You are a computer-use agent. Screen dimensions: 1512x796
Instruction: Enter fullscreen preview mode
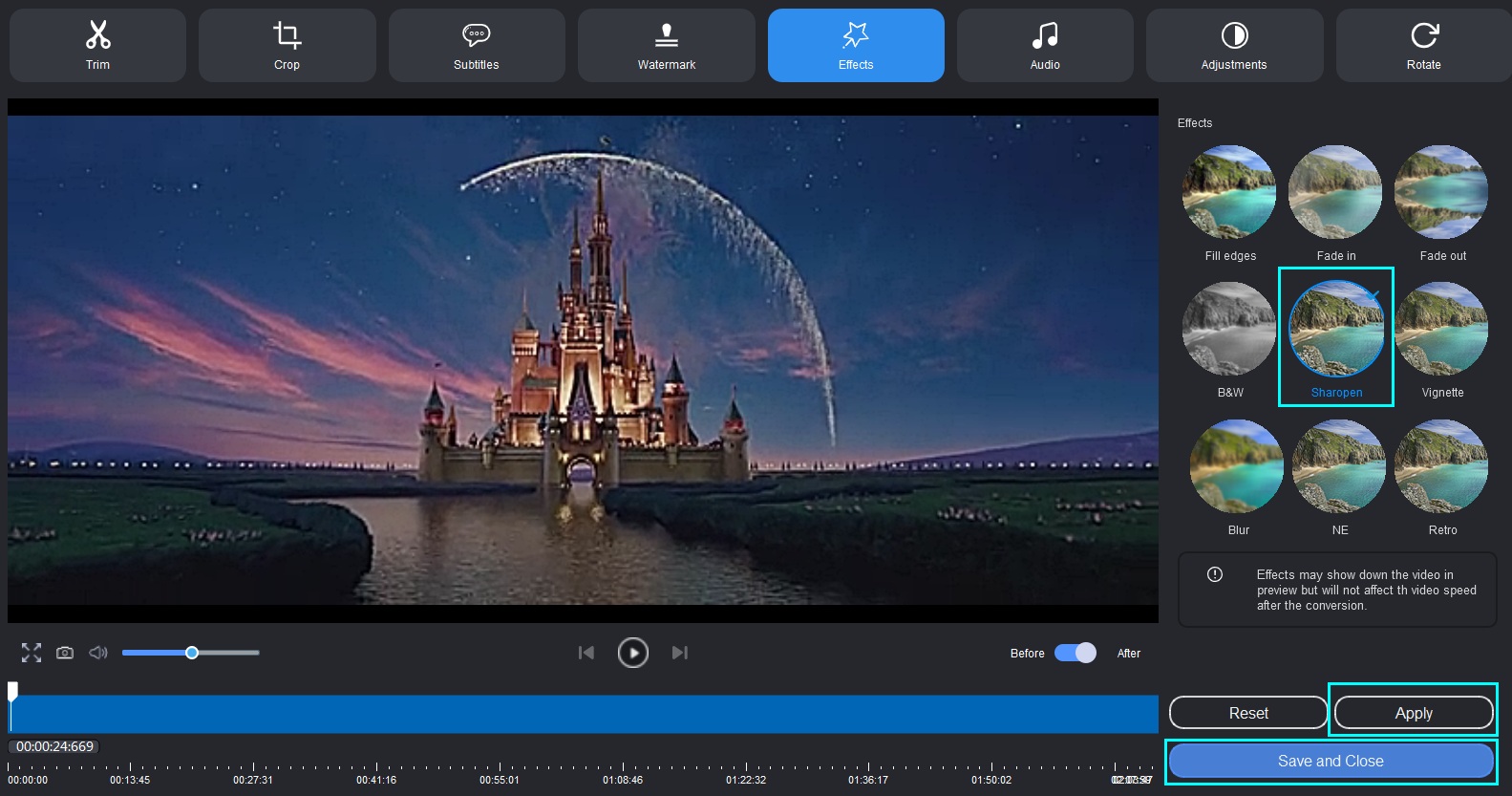[x=32, y=653]
